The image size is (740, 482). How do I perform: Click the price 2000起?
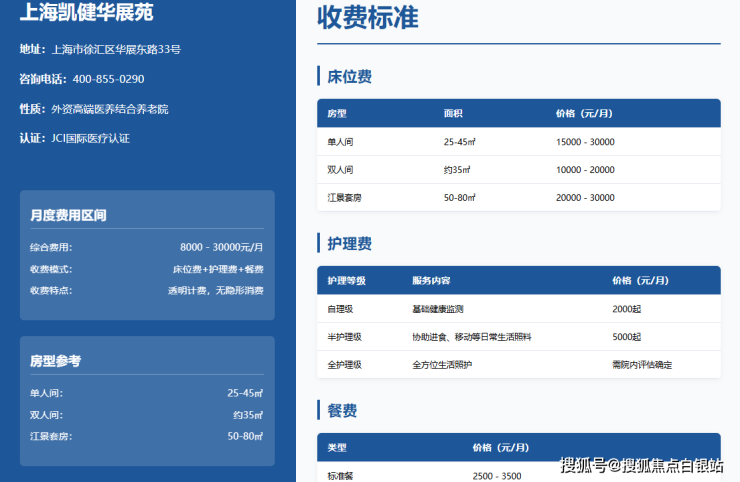(x=627, y=309)
